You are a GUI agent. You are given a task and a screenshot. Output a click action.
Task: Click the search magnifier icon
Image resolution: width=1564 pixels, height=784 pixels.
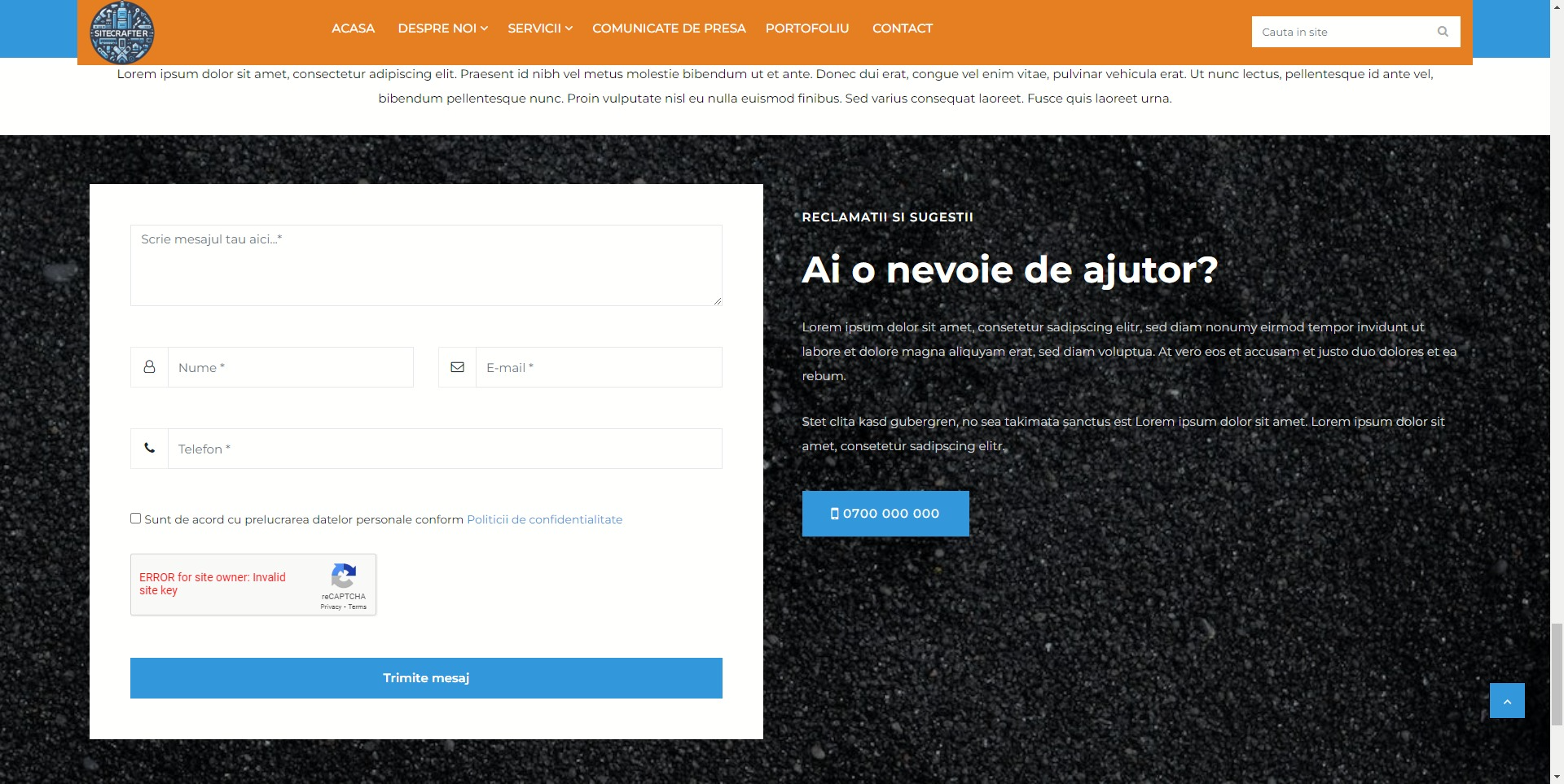[1443, 32]
